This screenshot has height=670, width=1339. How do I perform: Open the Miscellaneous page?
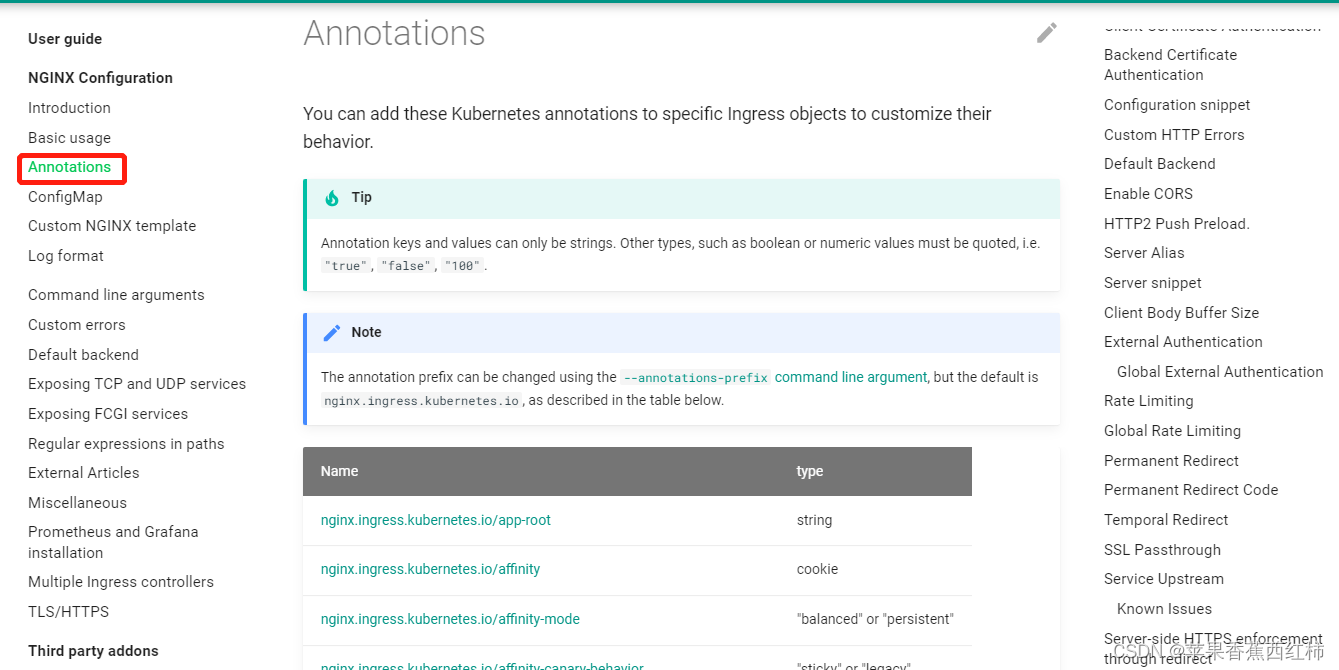77,503
